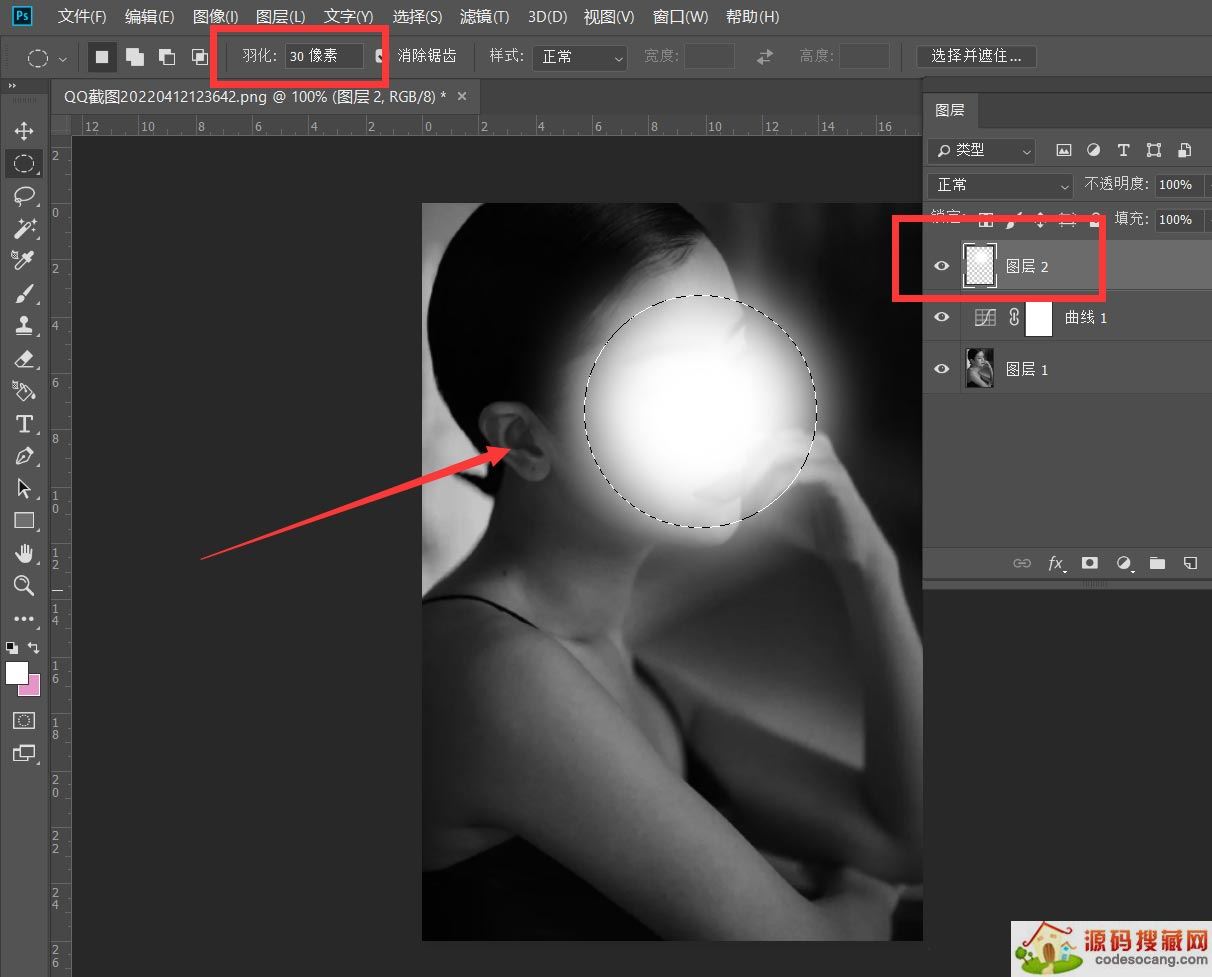Open the 图像(I) menu
The width and height of the screenshot is (1212, 977).
[x=215, y=17]
